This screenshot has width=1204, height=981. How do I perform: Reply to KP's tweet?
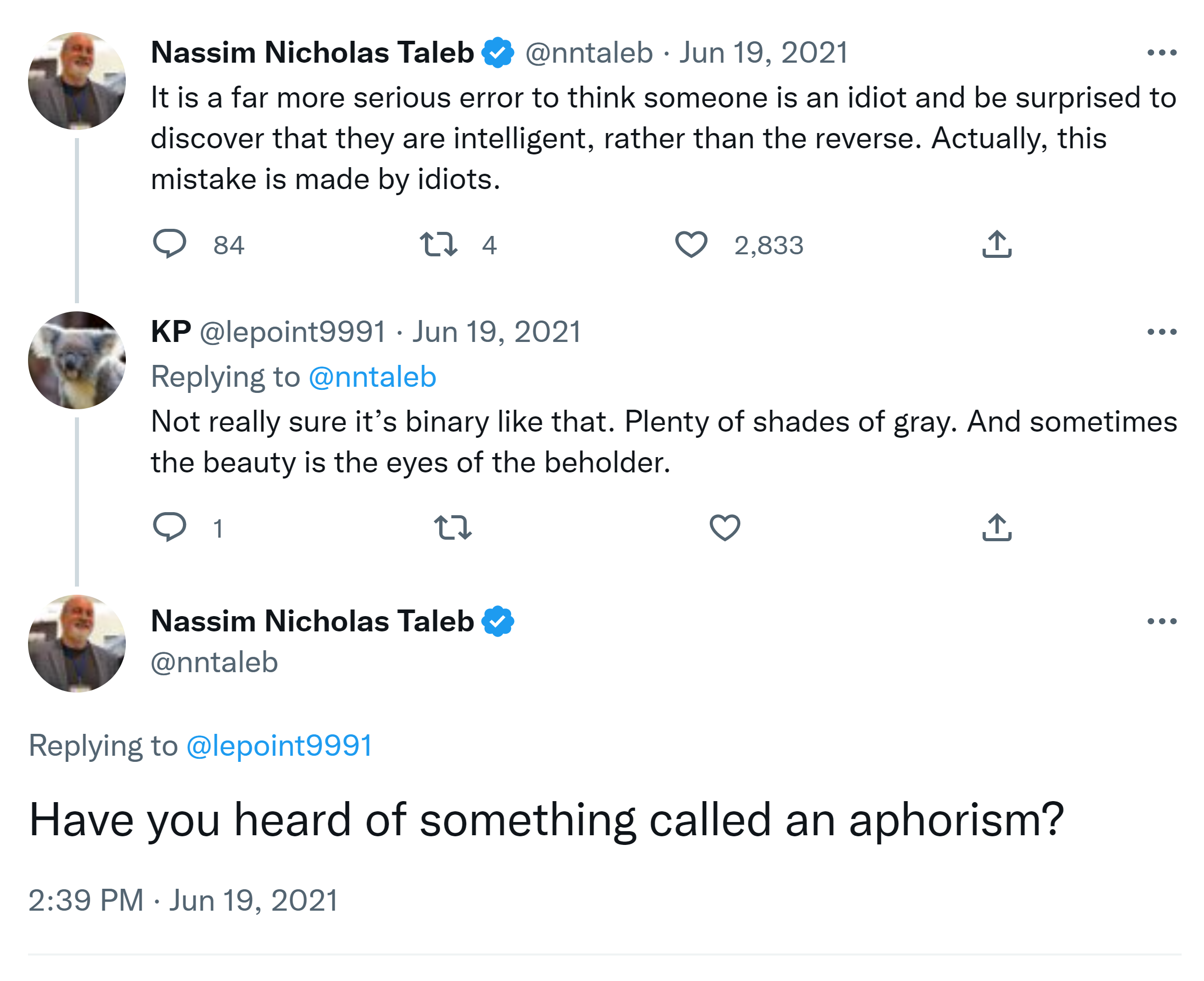click(170, 527)
